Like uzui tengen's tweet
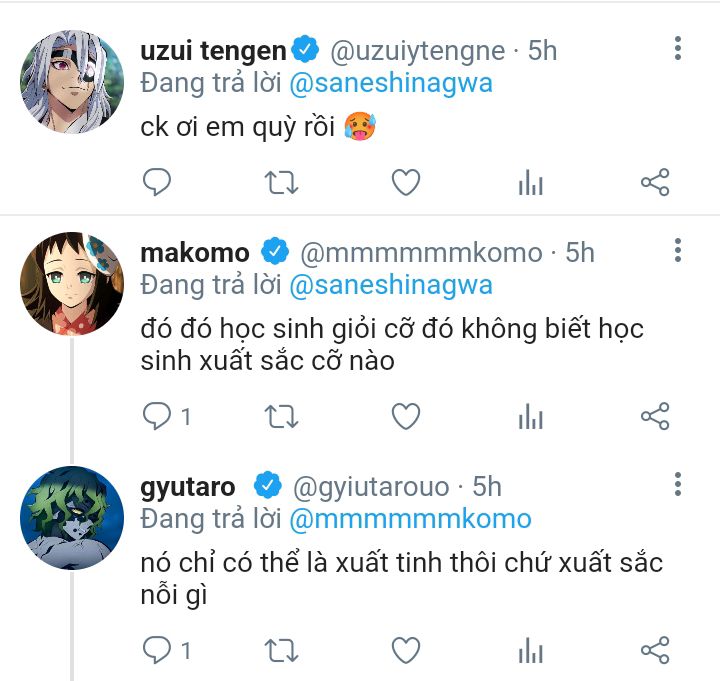Viewport: 720px width, 681px height. tap(405, 182)
